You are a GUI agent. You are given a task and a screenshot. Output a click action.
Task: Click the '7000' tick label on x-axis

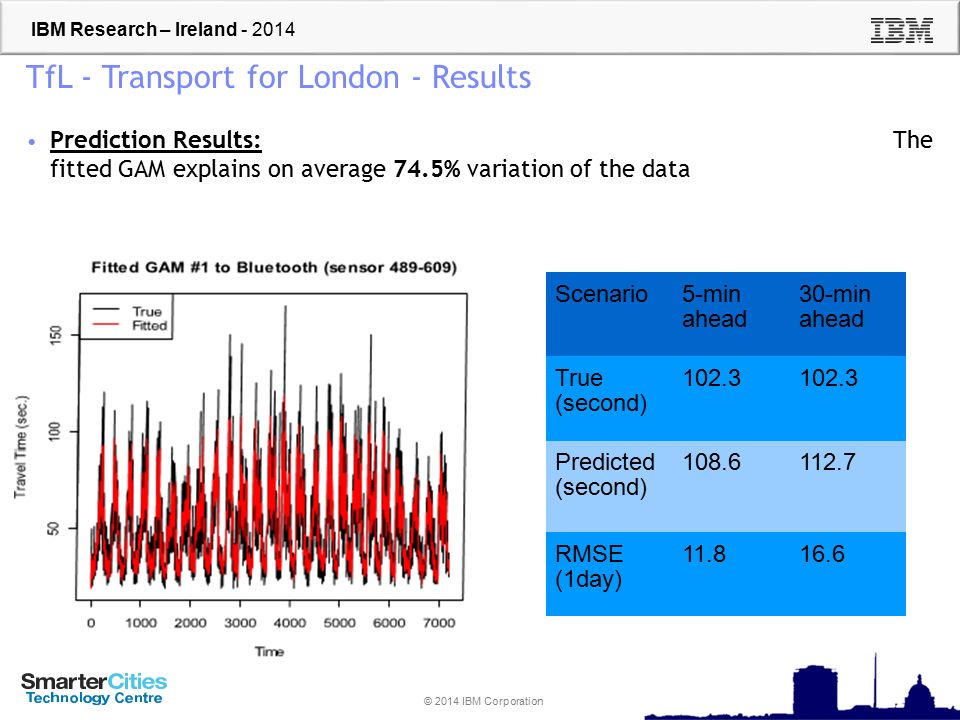pos(439,623)
